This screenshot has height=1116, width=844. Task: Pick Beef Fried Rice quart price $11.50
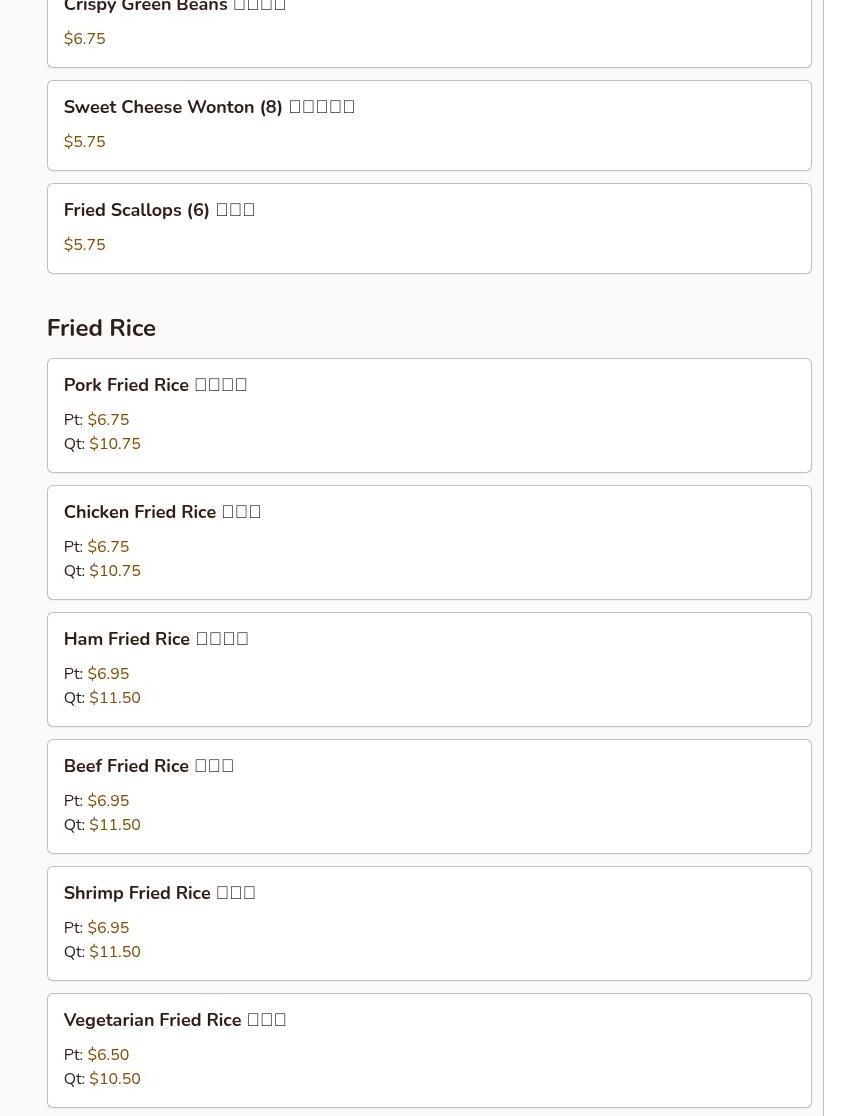(115, 825)
